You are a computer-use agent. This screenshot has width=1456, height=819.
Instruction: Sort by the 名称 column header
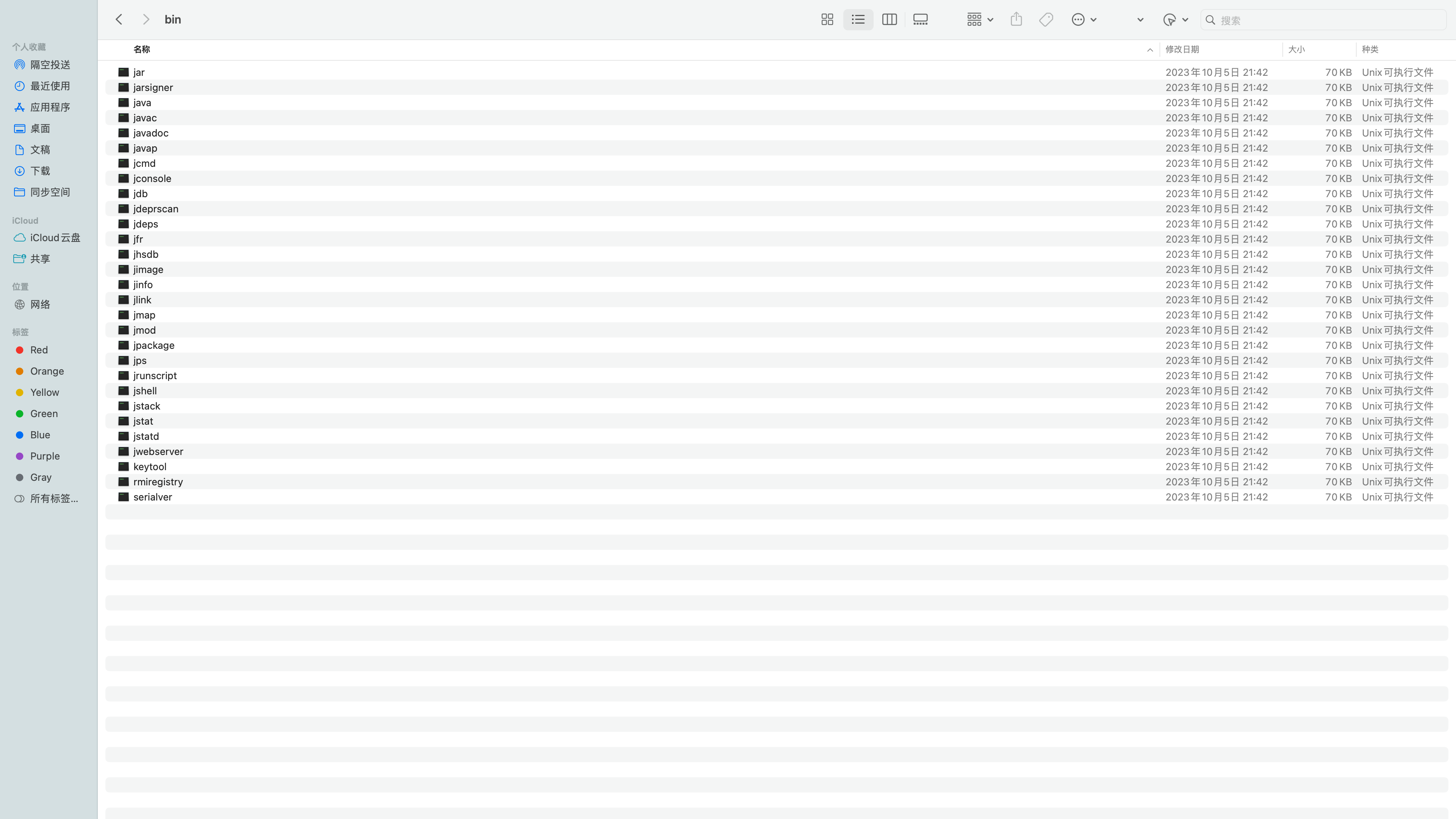click(x=141, y=50)
